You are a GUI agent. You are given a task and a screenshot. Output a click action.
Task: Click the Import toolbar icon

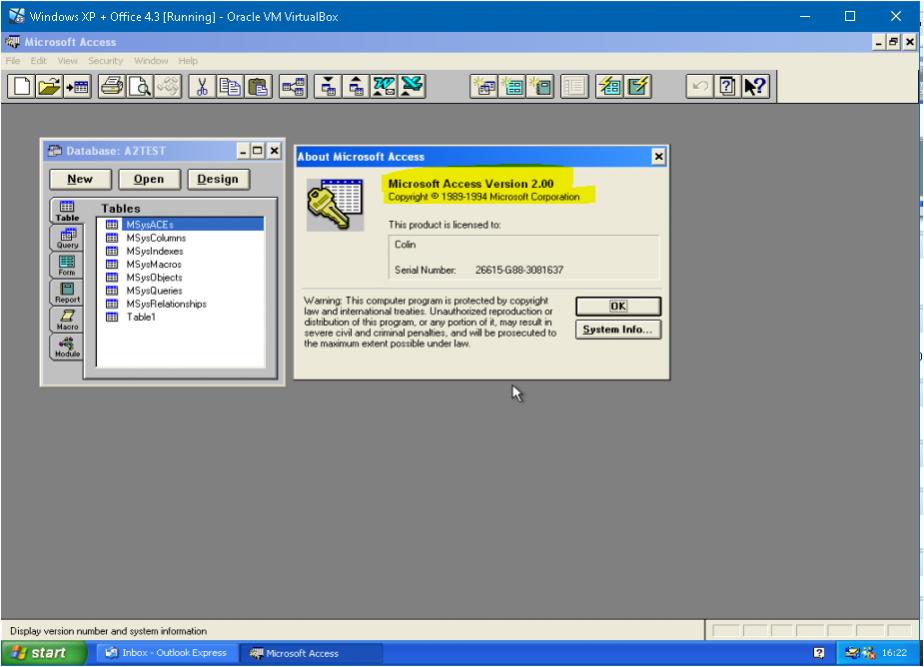(328, 87)
